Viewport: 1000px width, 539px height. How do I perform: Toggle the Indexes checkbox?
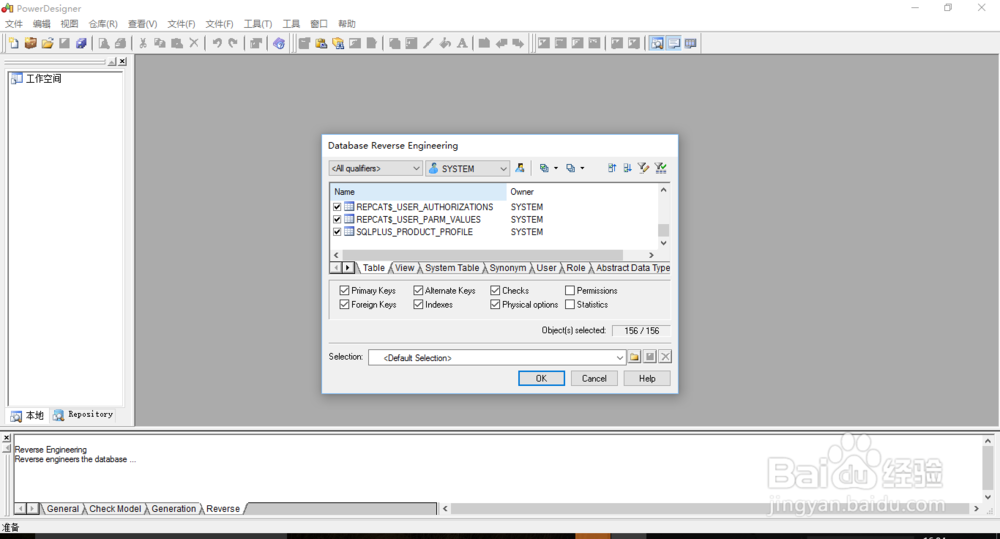[418, 304]
